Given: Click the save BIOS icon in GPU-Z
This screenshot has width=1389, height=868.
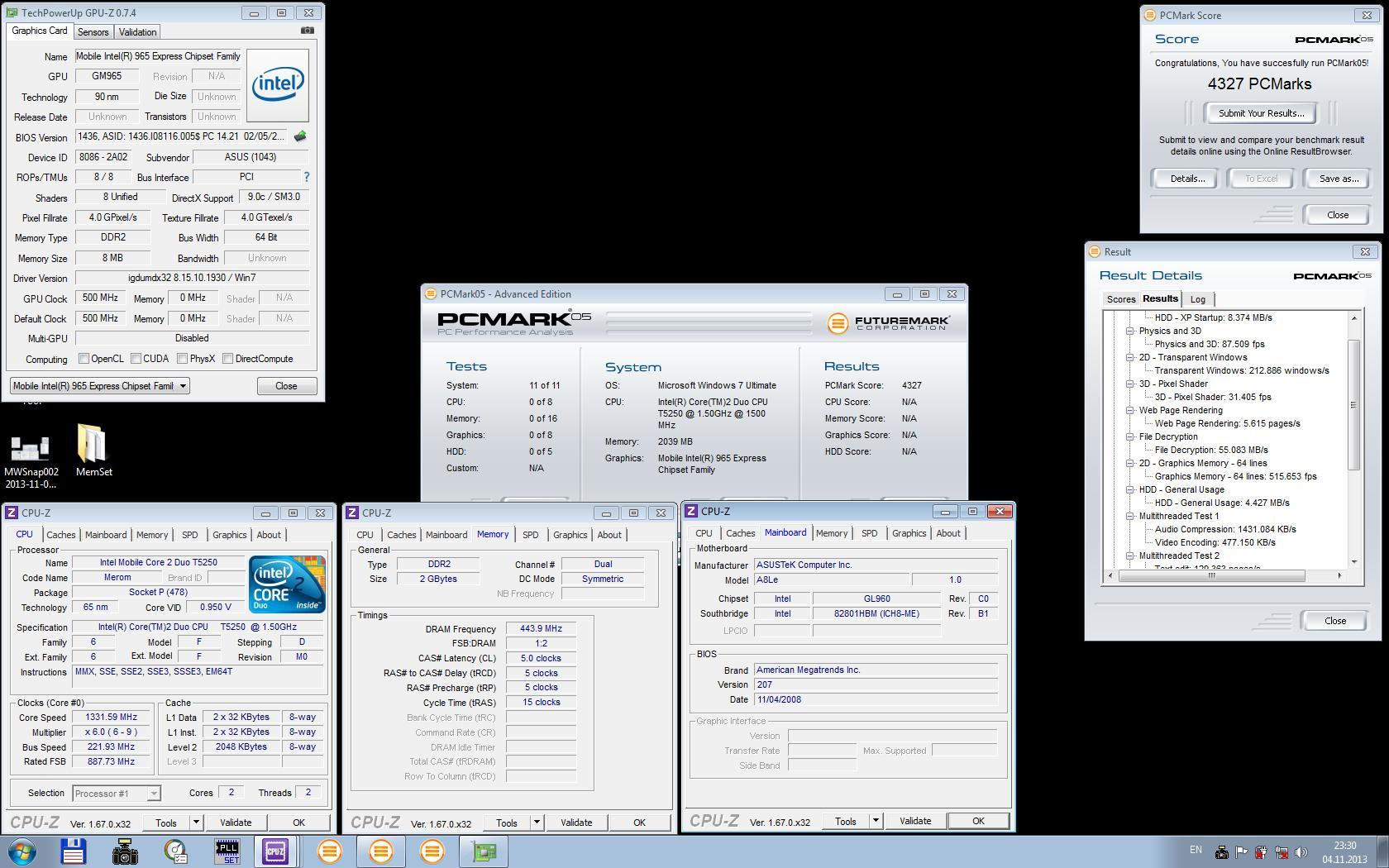Looking at the screenshot, I should 300,136.
